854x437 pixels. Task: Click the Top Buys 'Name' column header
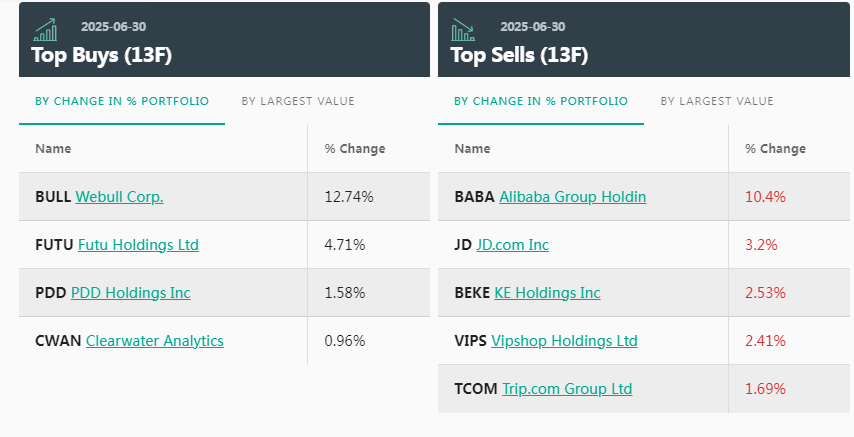point(53,149)
